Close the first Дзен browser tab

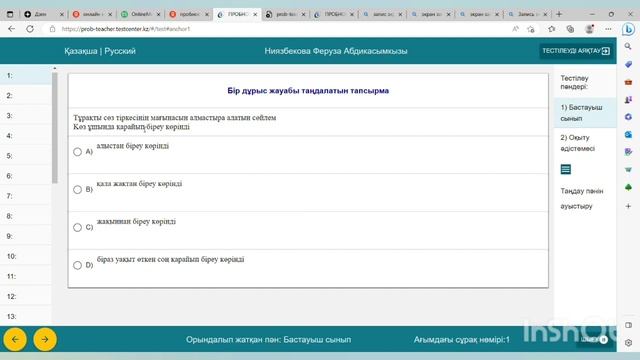[x=62, y=14]
